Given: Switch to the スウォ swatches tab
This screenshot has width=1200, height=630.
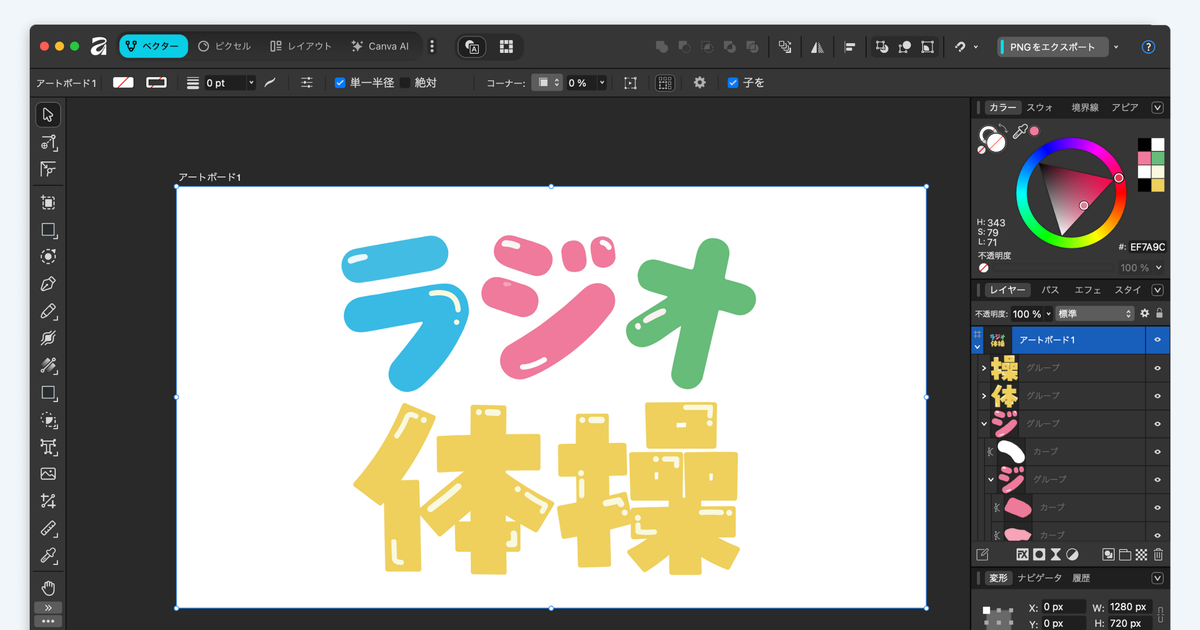Looking at the screenshot, I should (1040, 107).
